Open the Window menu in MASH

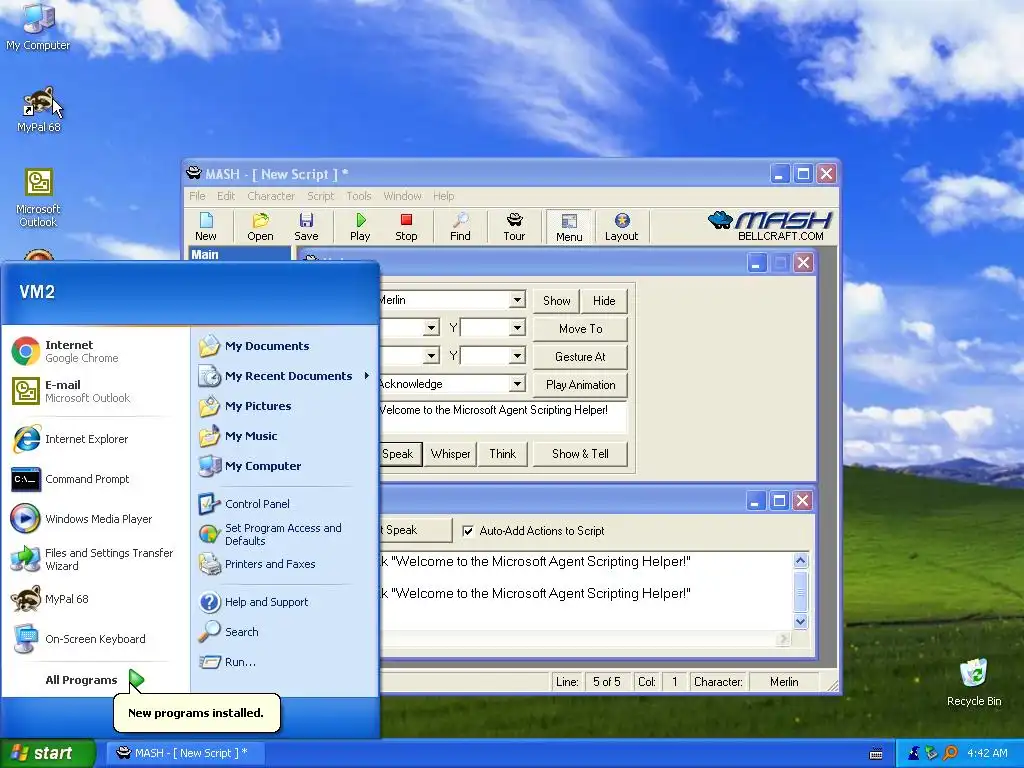tap(402, 196)
